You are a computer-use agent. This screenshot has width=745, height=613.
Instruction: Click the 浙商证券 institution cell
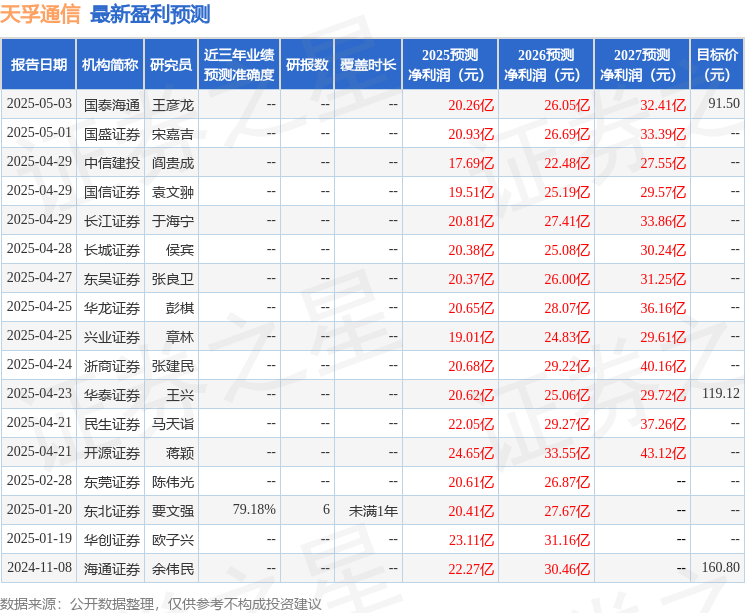pos(112,366)
